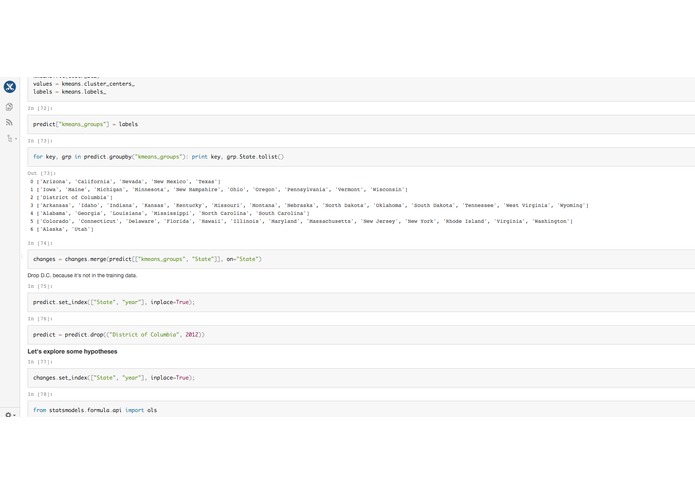The image size is (695, 494).
Task: Click output row 1 starting with 'Iowa'
Action: point(219,190)
